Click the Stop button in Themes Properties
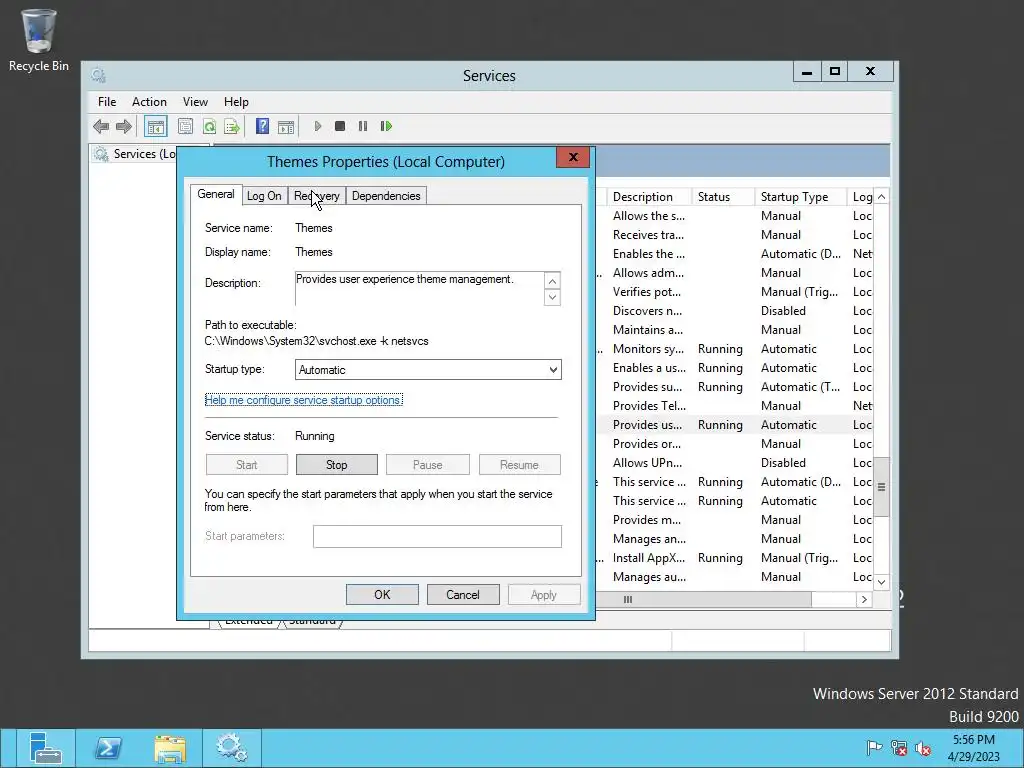1024x768 pixels. coord(336,465)
